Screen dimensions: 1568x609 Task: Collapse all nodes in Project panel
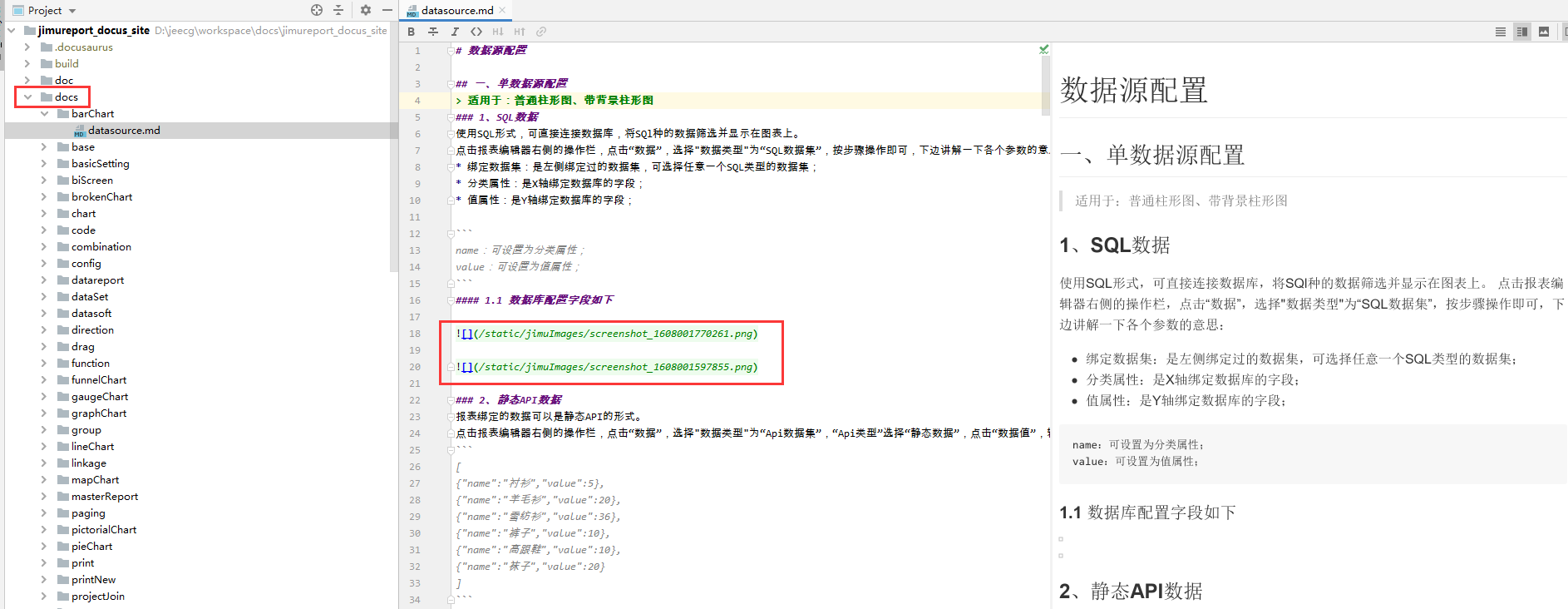[338, 10]
